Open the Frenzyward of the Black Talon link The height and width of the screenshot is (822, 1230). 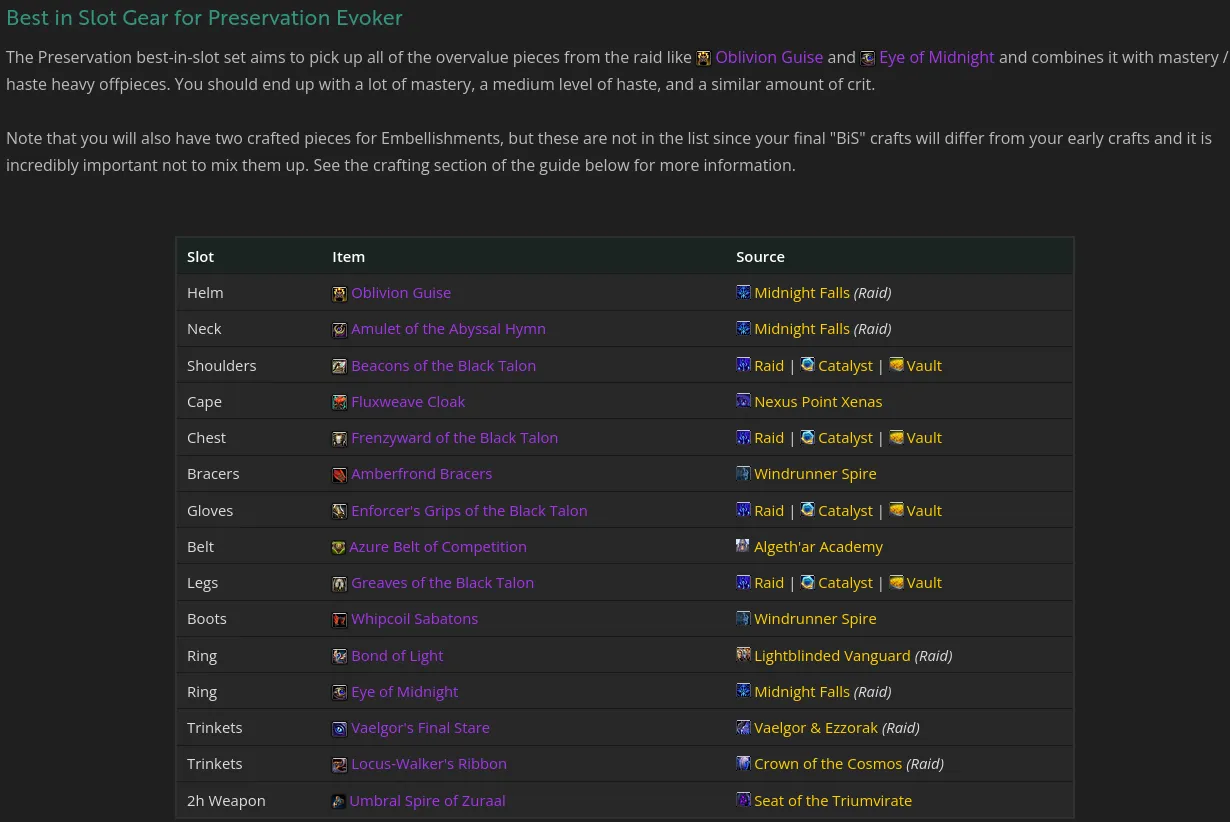(x=454, y=437)
